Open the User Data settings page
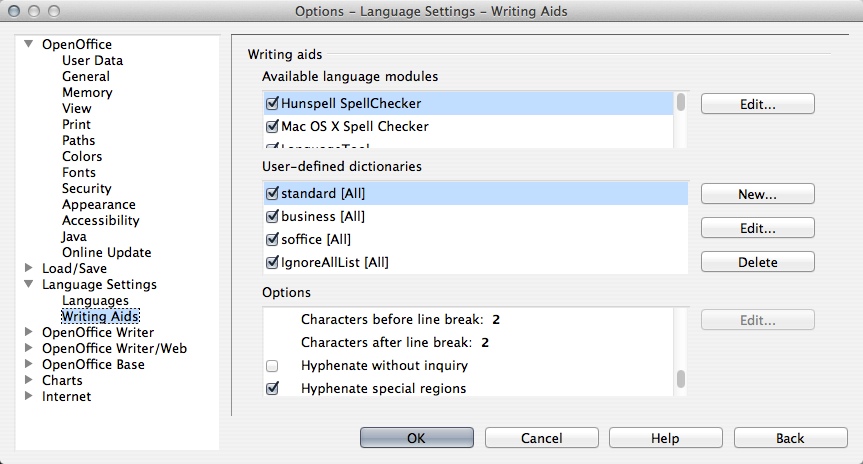 pyautogui.click(x=92, y=60)
